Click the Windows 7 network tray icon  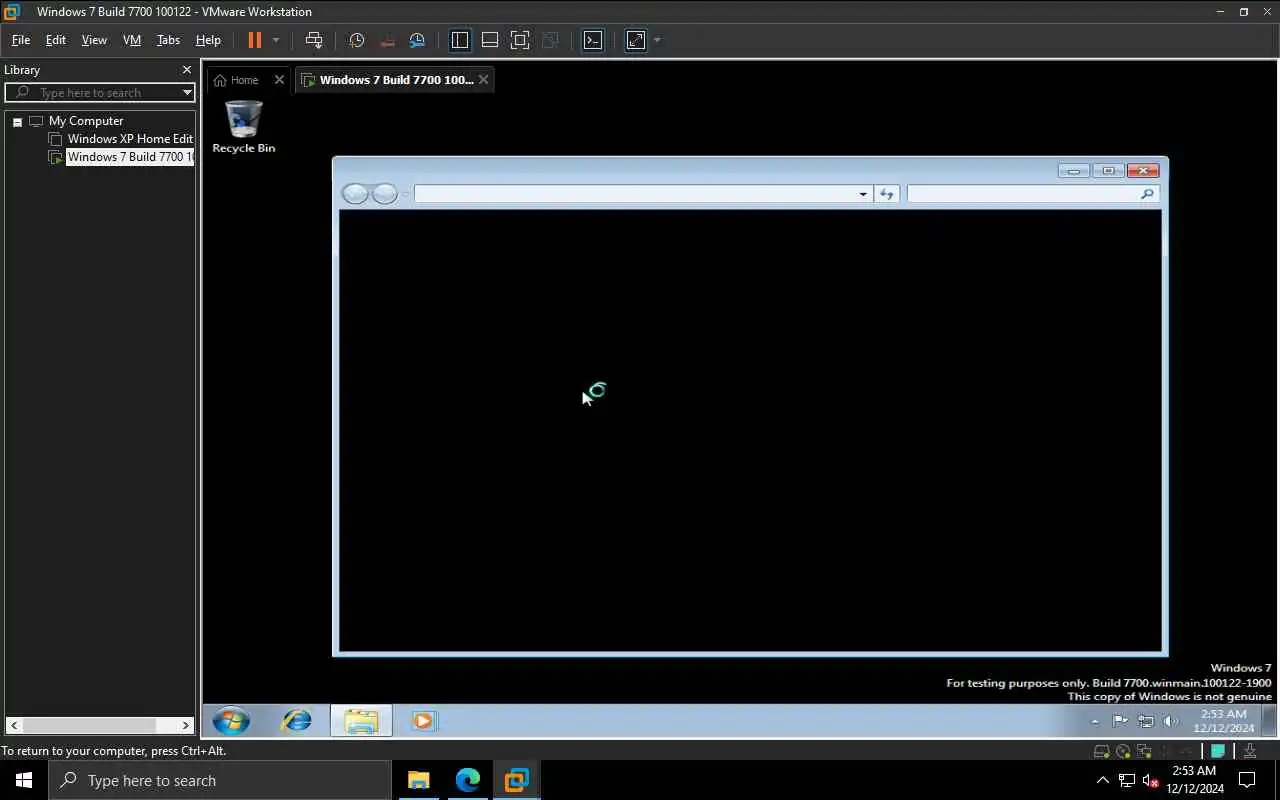1146,721
